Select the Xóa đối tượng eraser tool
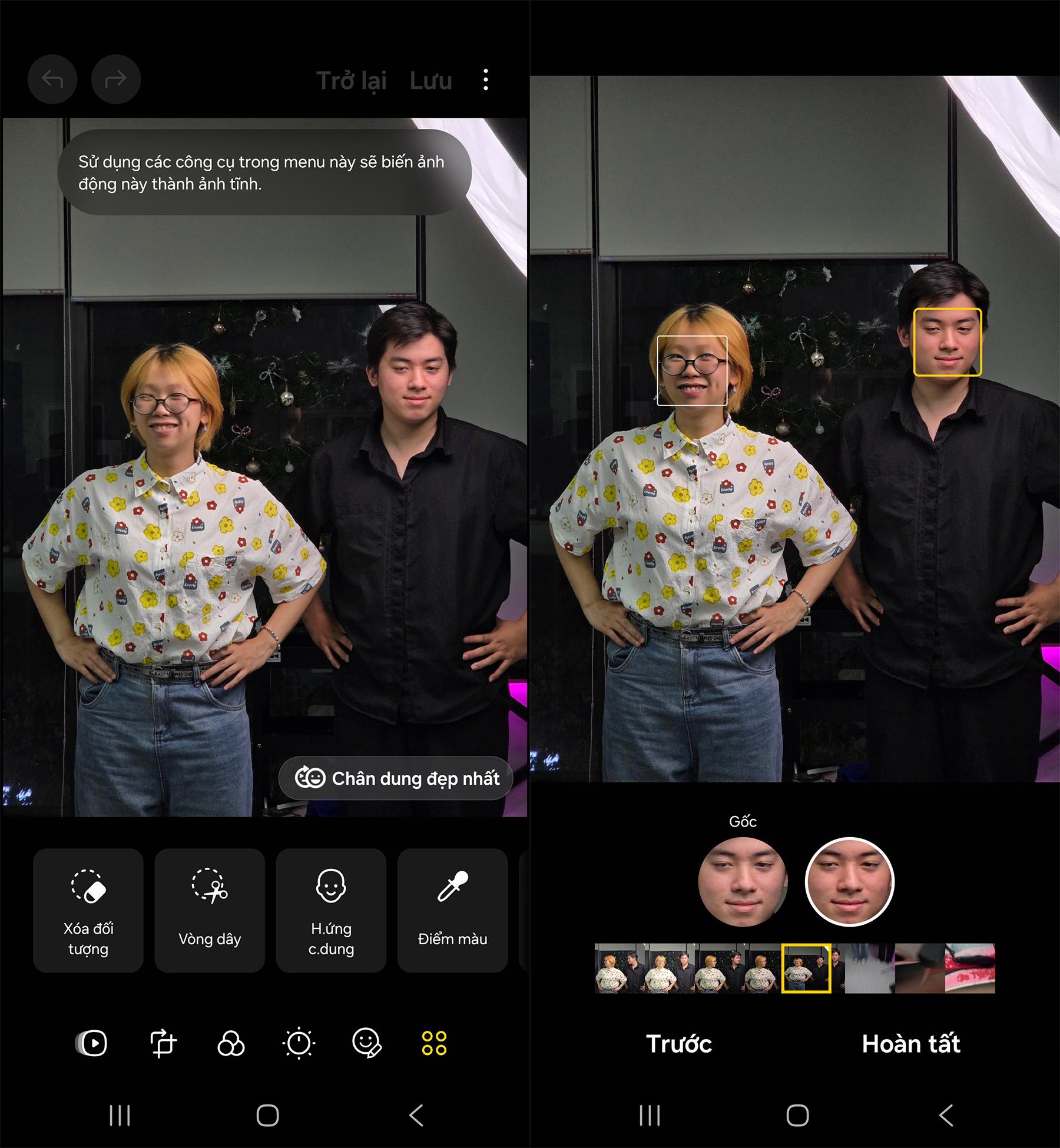Screen dimensions: 1060x1148 pyautogui.click(x=88, y=910)
